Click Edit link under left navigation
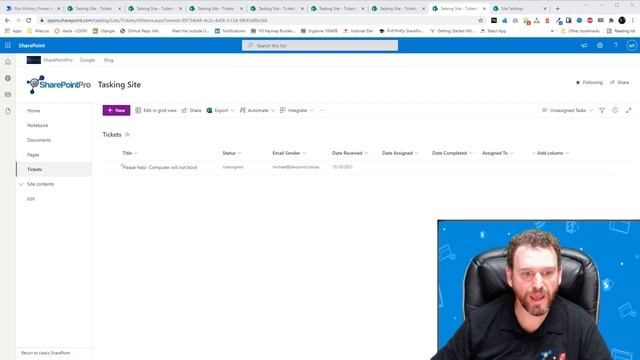The width and height of the screenshot is (640, 360). click(31, 199)
